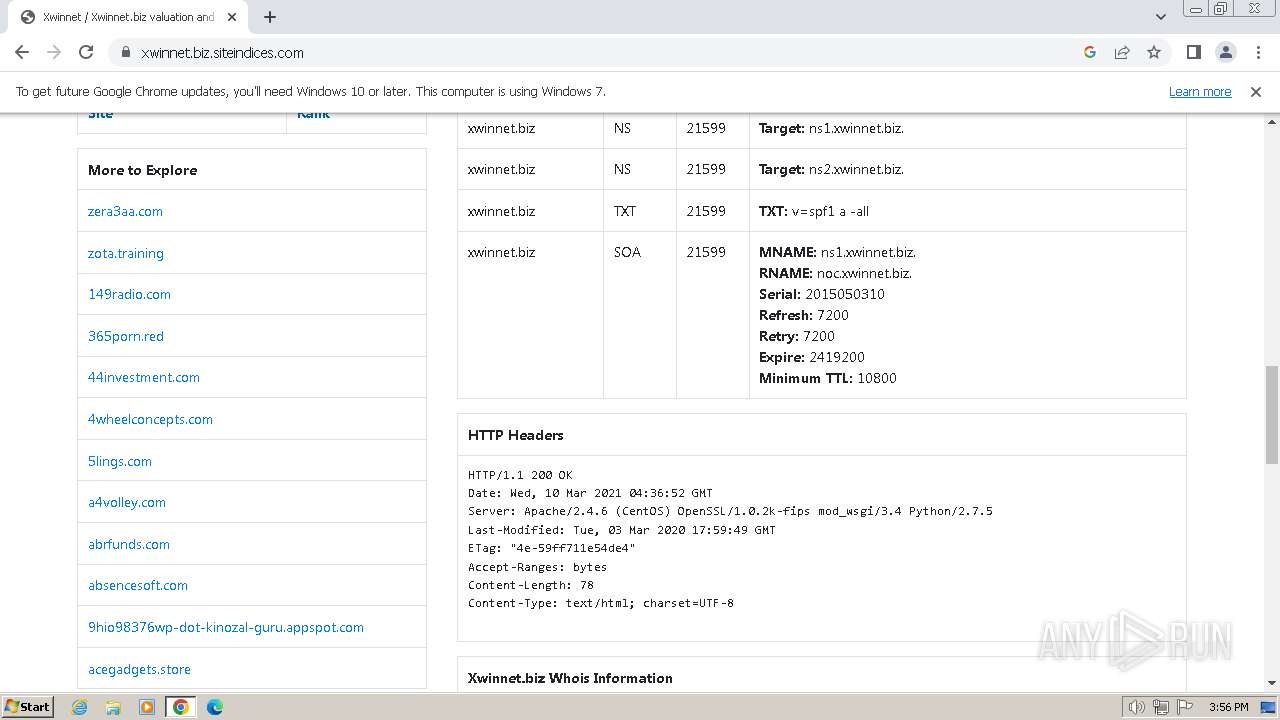This screenshot has height=720, width=1280.
Task: Open Google search icon in address bar
Action: pos(1090,52)
